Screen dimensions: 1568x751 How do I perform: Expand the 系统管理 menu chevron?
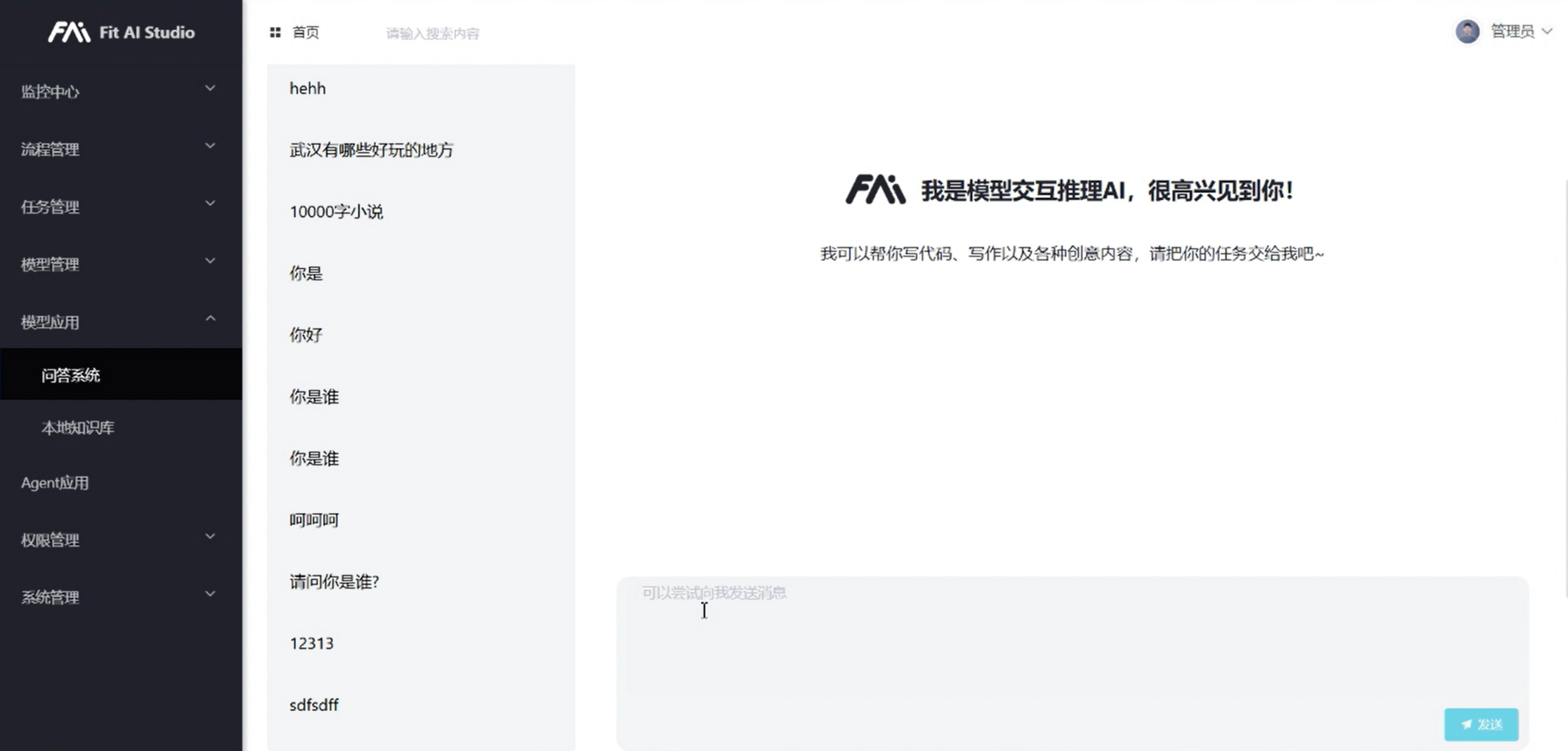point(210,594)
